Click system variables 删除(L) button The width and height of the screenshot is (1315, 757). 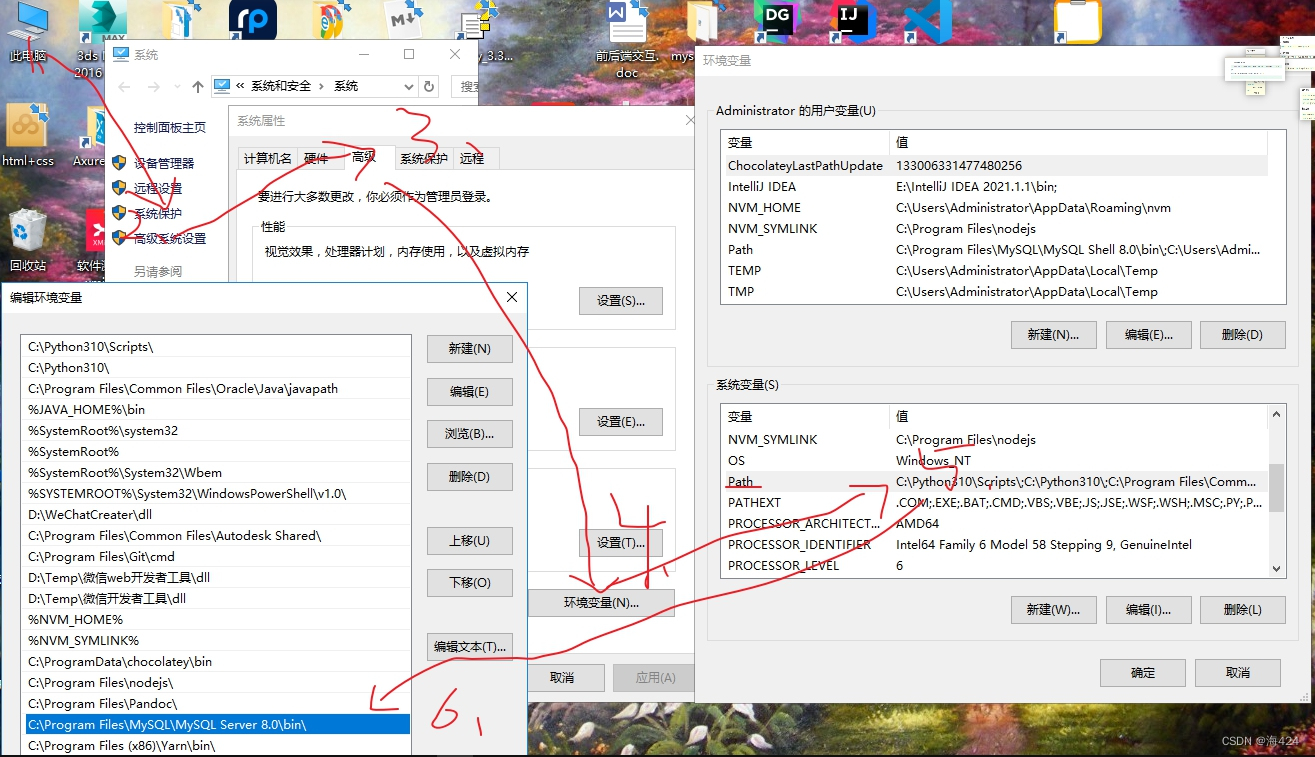coord(1242,609)
